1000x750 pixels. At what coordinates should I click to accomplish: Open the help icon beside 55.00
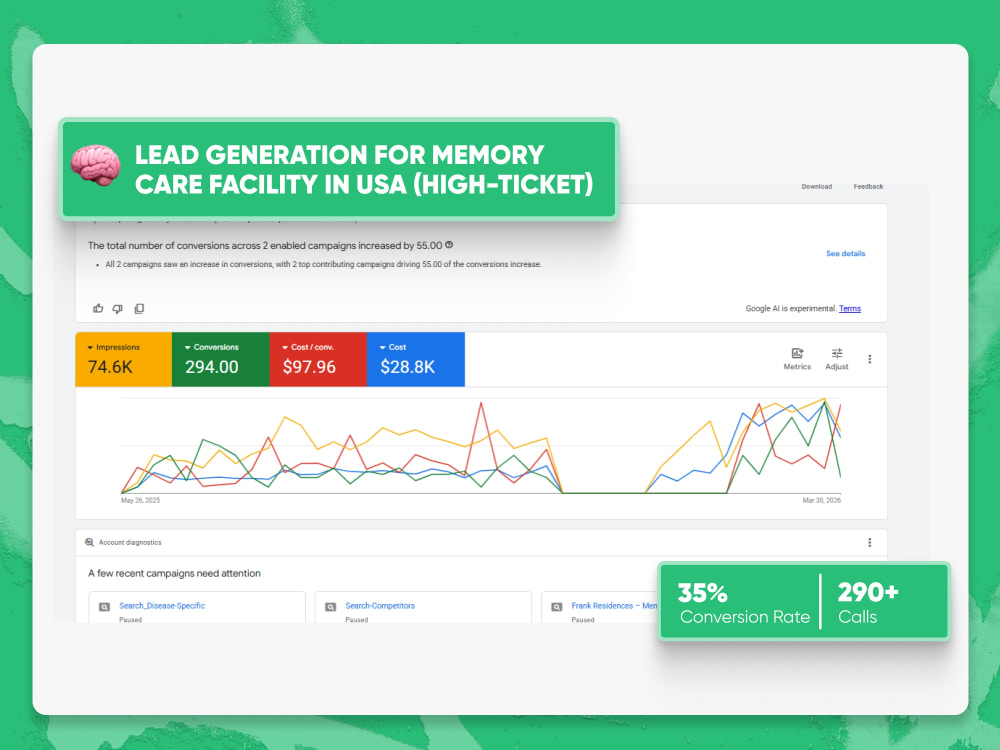click(x=449, y=245)
